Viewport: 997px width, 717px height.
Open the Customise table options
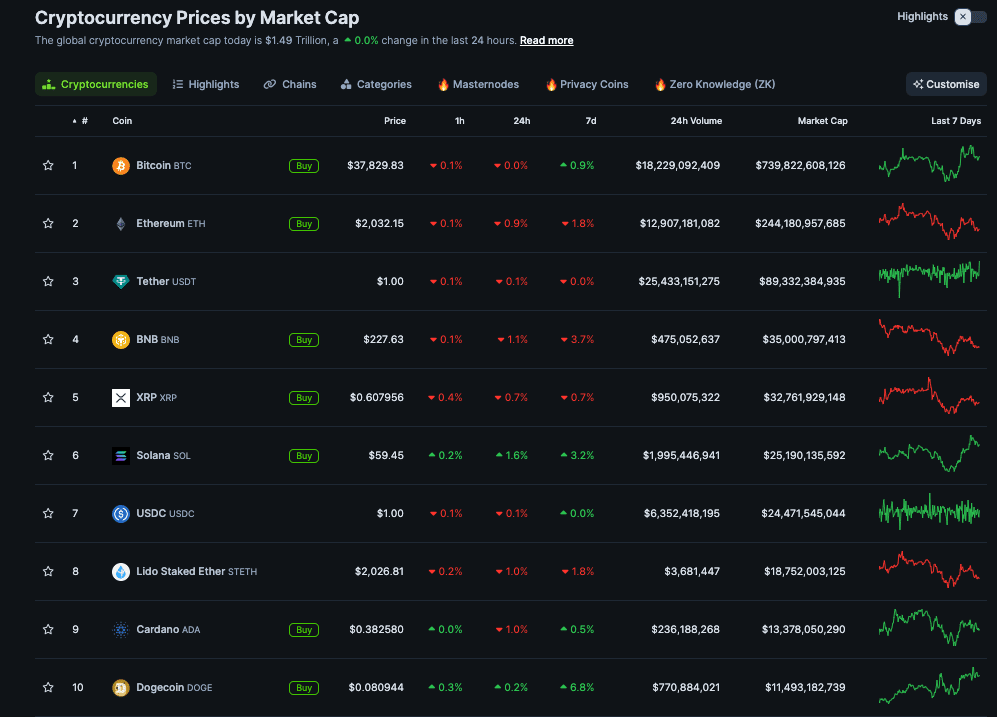(946, 85)
